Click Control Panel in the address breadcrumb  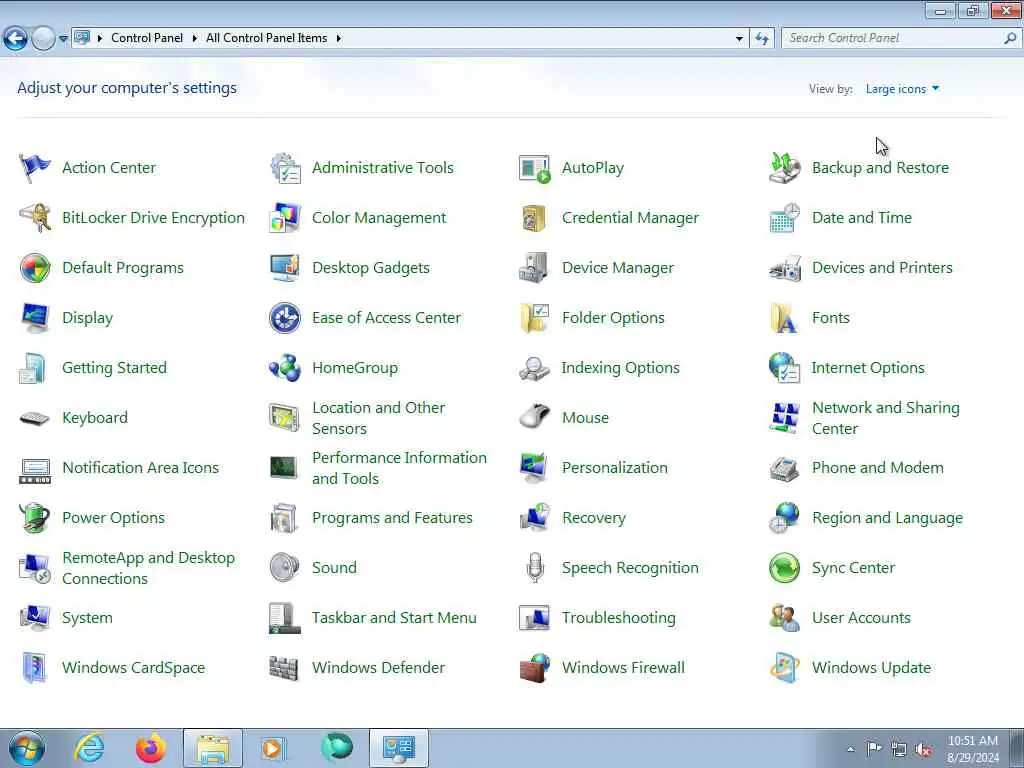tap(147, 38)
